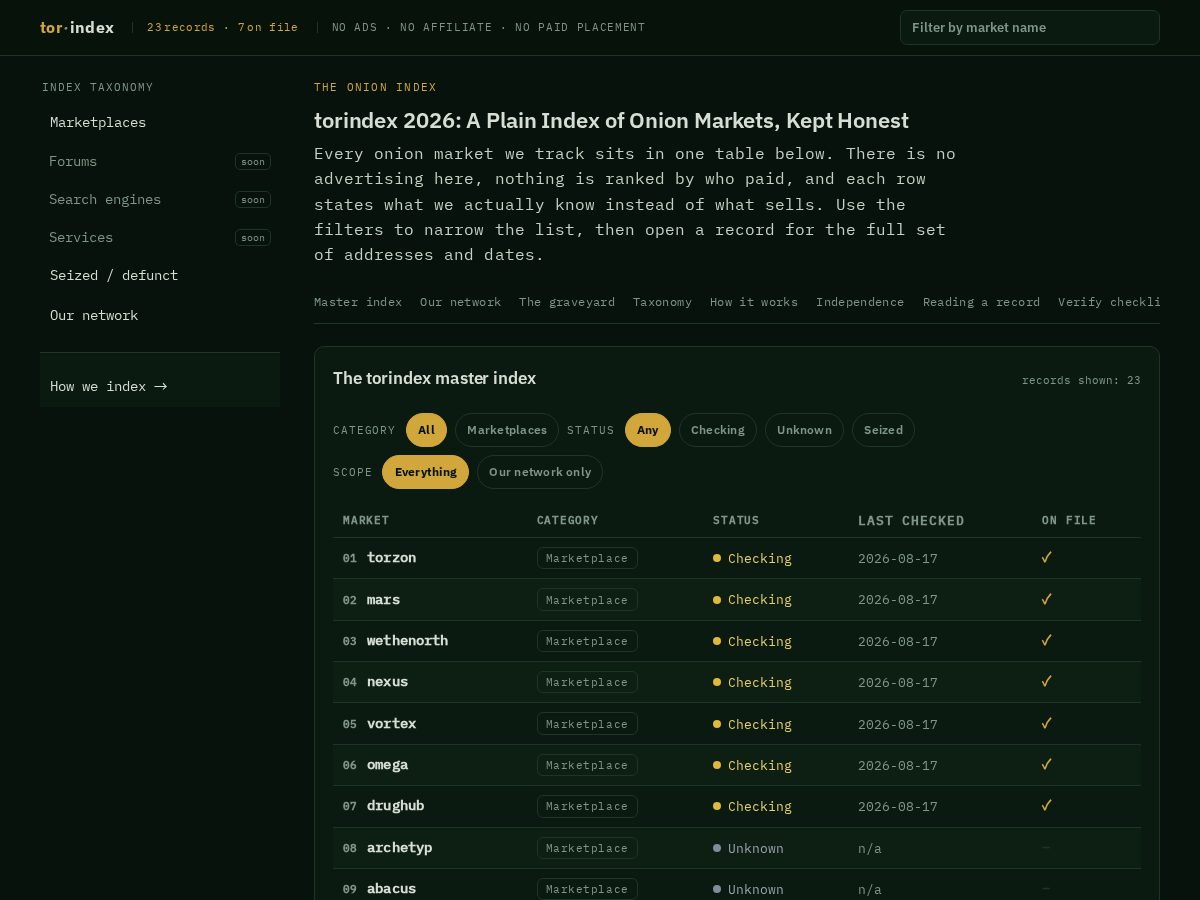
Task: Jump to the Master index section
Action: click(x=358, y=302)
